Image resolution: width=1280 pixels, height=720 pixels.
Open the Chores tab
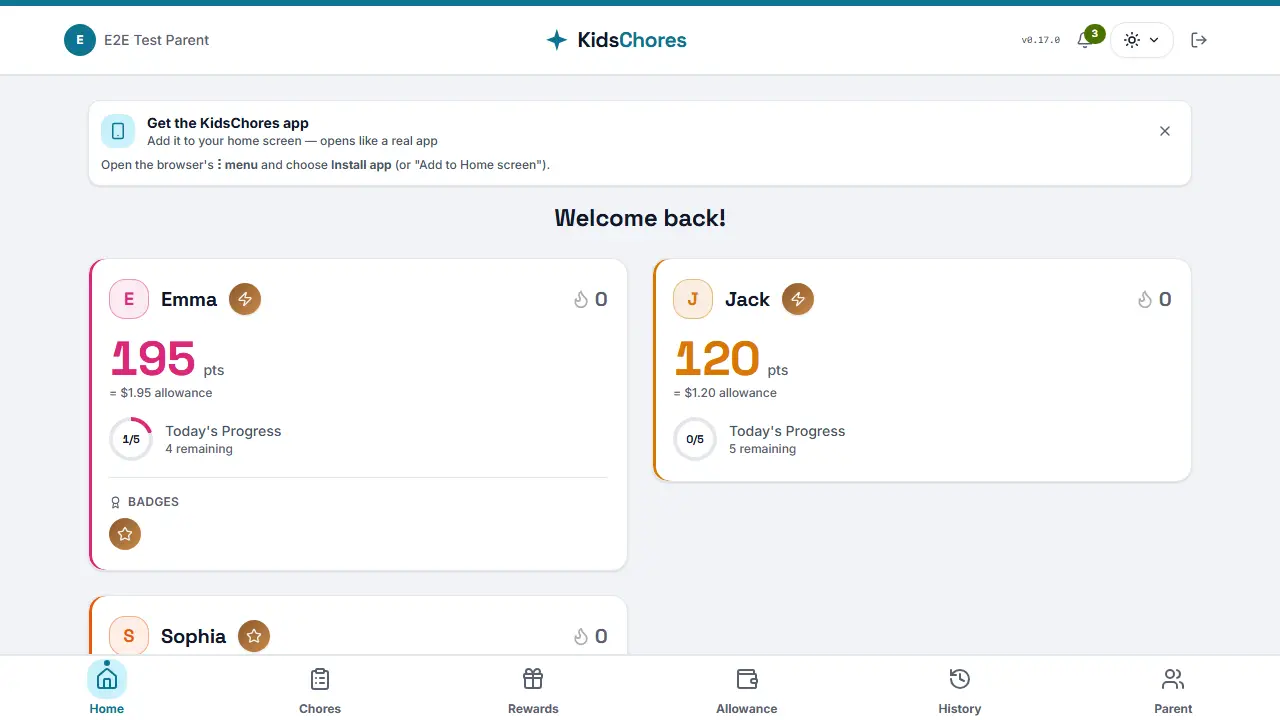pyautogui.click(x=320, y=688)
